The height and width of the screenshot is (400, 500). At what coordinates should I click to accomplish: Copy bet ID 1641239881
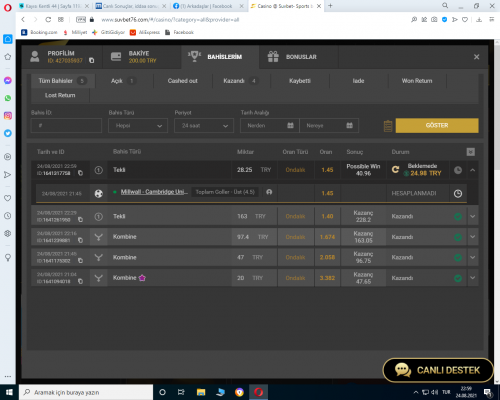click(x=80, y=240)
